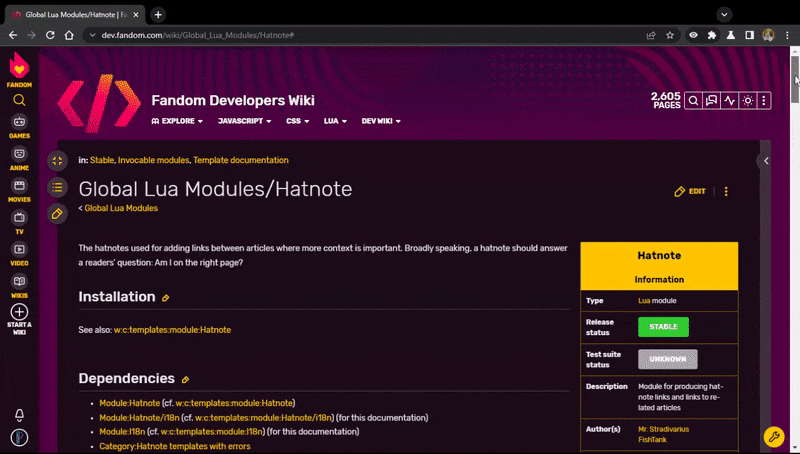Viewport: 800px width, 454px height.
Task: Open the w:c:templates:module:Hatnote see-also link
Action: tap(172, 330)
